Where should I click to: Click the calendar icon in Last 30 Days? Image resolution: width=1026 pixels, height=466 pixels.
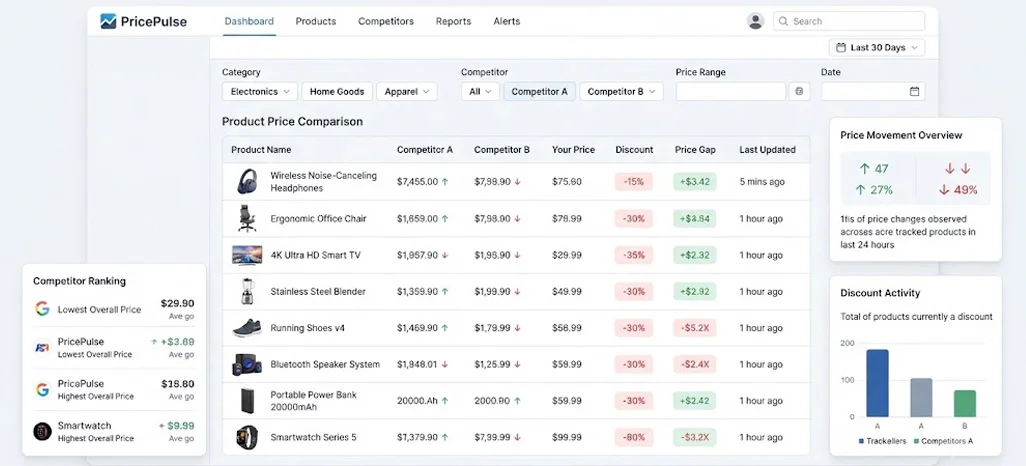[x=841, y=48]
